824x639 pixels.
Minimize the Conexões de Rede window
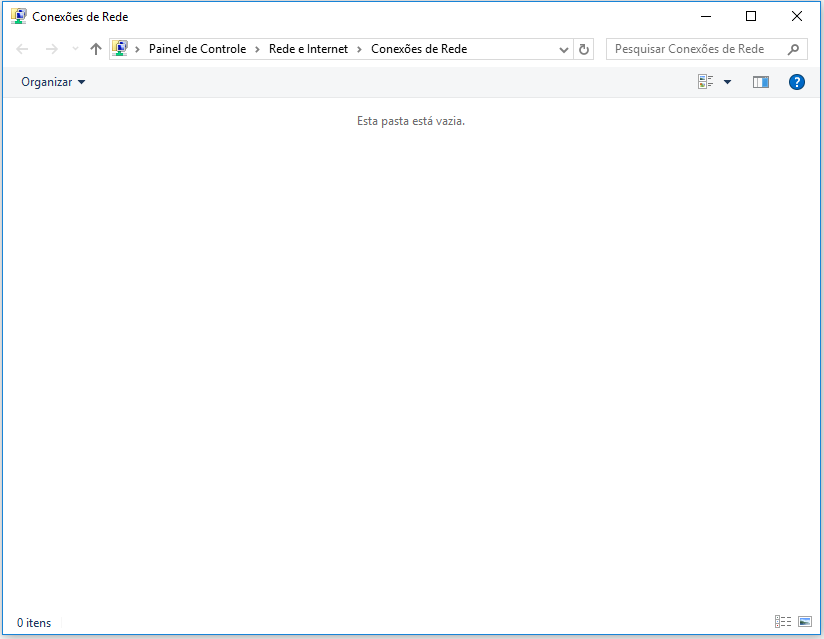click(706, 16)
